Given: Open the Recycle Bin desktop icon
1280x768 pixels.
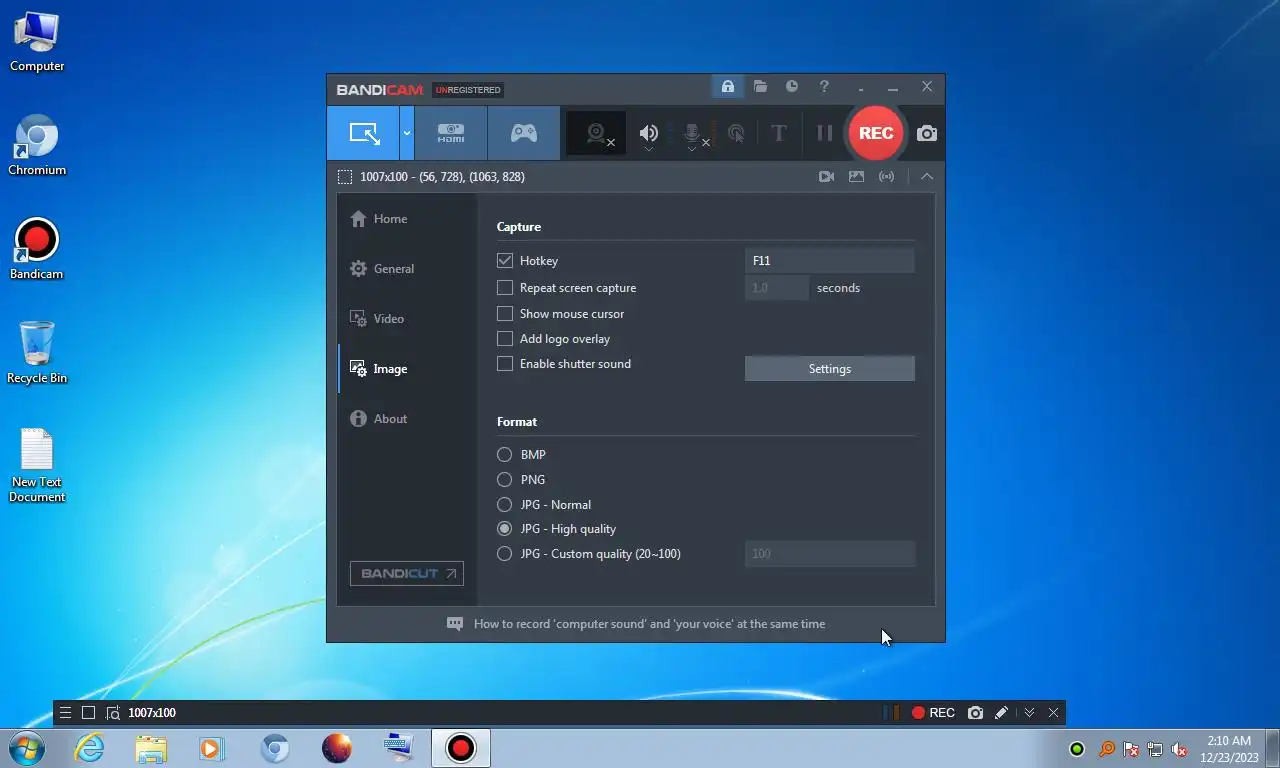Looking at the screenshot, I should 37,352.
